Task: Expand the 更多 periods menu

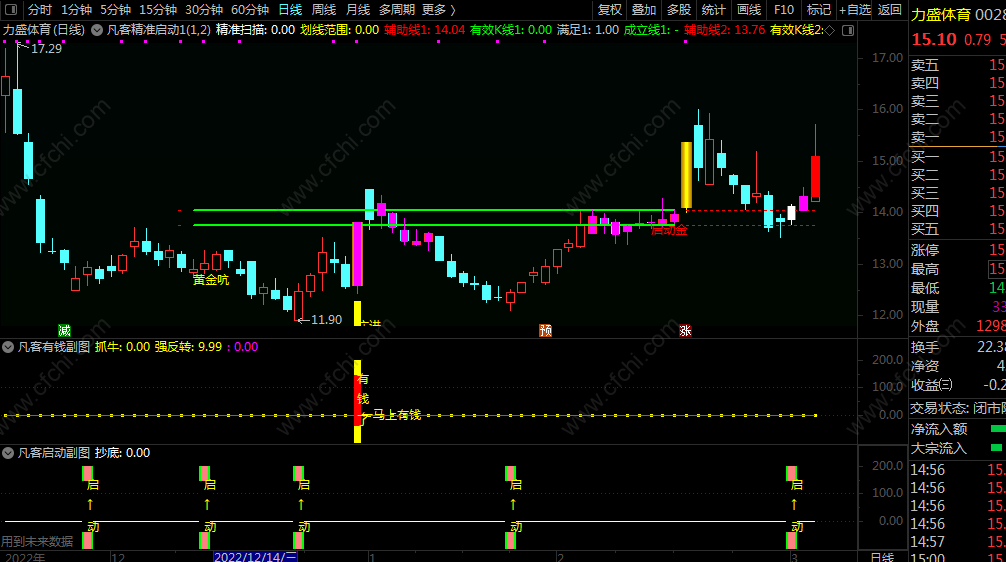Action: (x=439, y=10)
